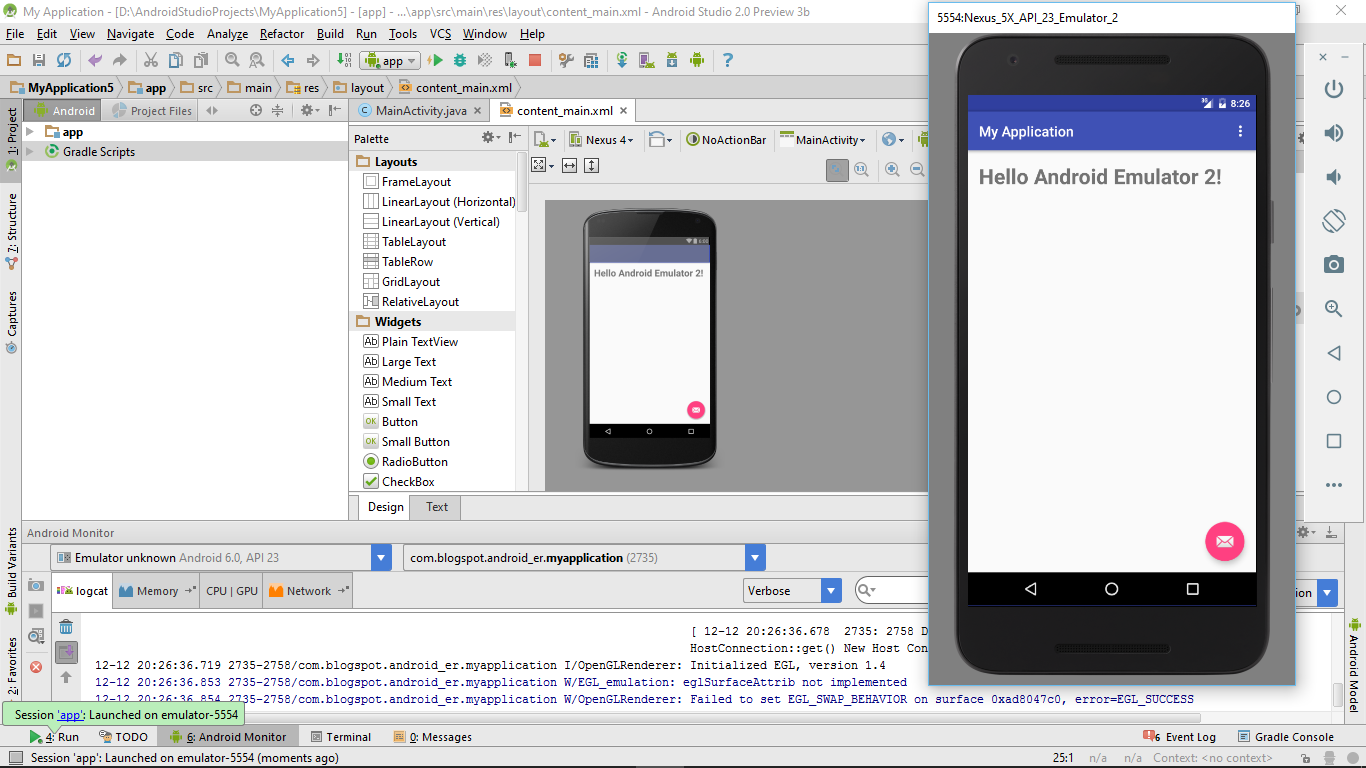Click the Synchronize refresh icon in the toolbar
The width and height of the screenshot is (1366, 768).
click(x=64, y=60)
